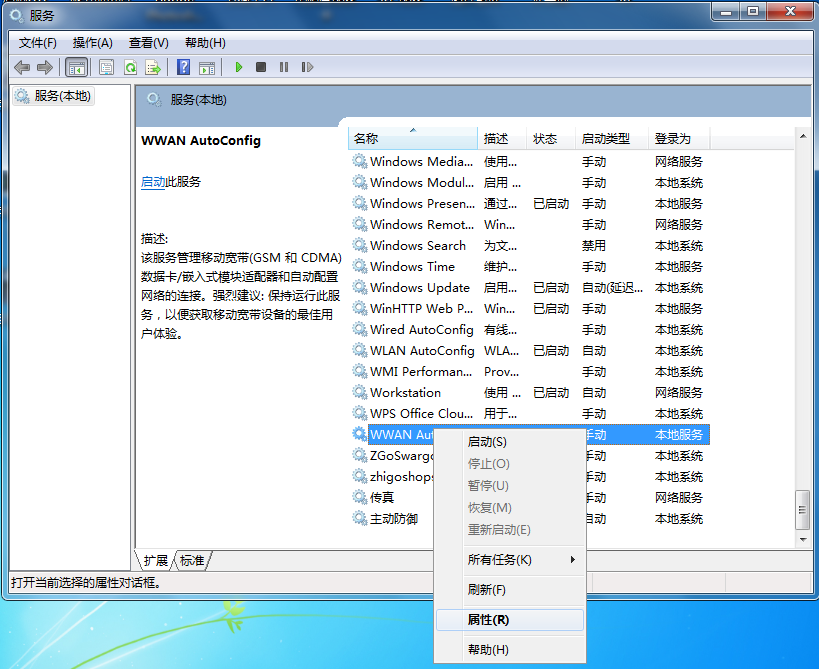Click gear icon beside 传真 row
The image size is (819, 669).
coord(359,497)
